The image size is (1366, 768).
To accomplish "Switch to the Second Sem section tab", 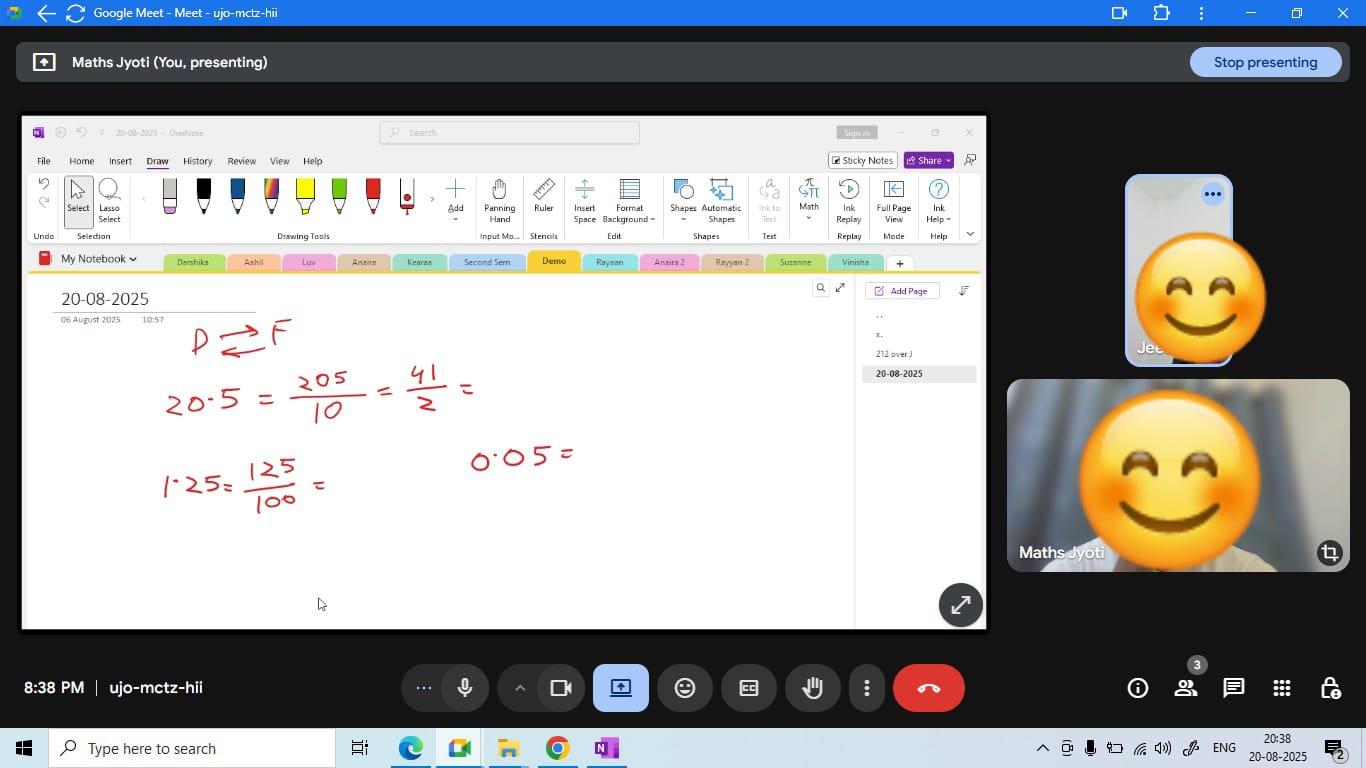I will [486, 262].
